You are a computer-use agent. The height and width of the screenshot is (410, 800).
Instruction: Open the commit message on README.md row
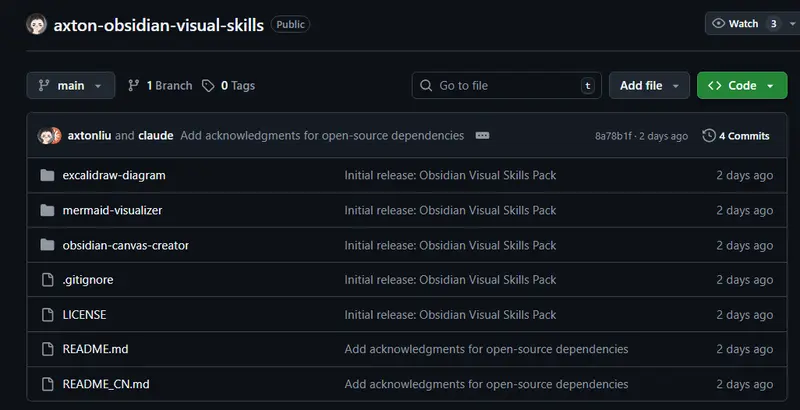(x=486, y=349)
